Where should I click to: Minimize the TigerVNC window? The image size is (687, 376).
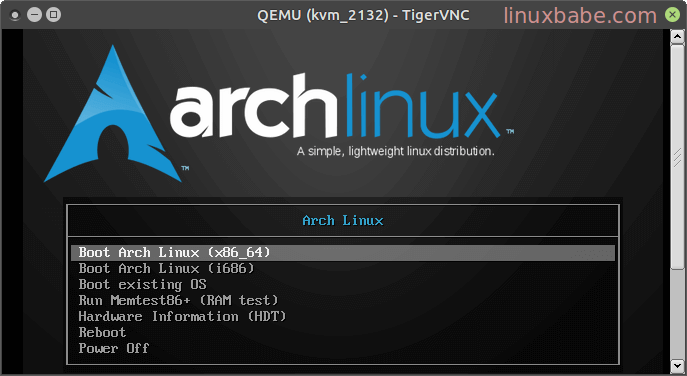click(x=34, y=15)
